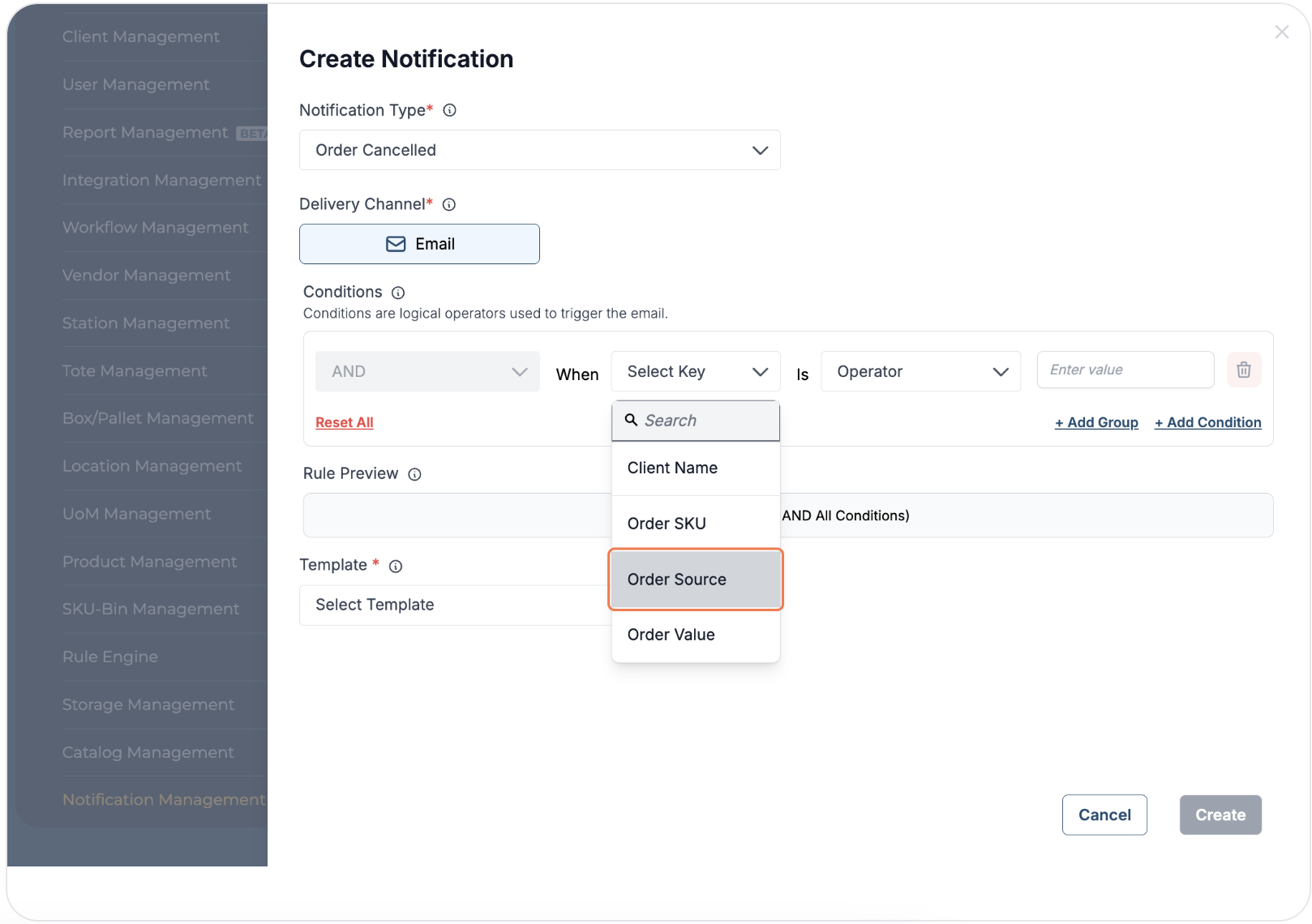Image resolution: width=1312 pixels, height=924 pixels.
Task: Pick Order Value option in list
Action: click(695, 635)
